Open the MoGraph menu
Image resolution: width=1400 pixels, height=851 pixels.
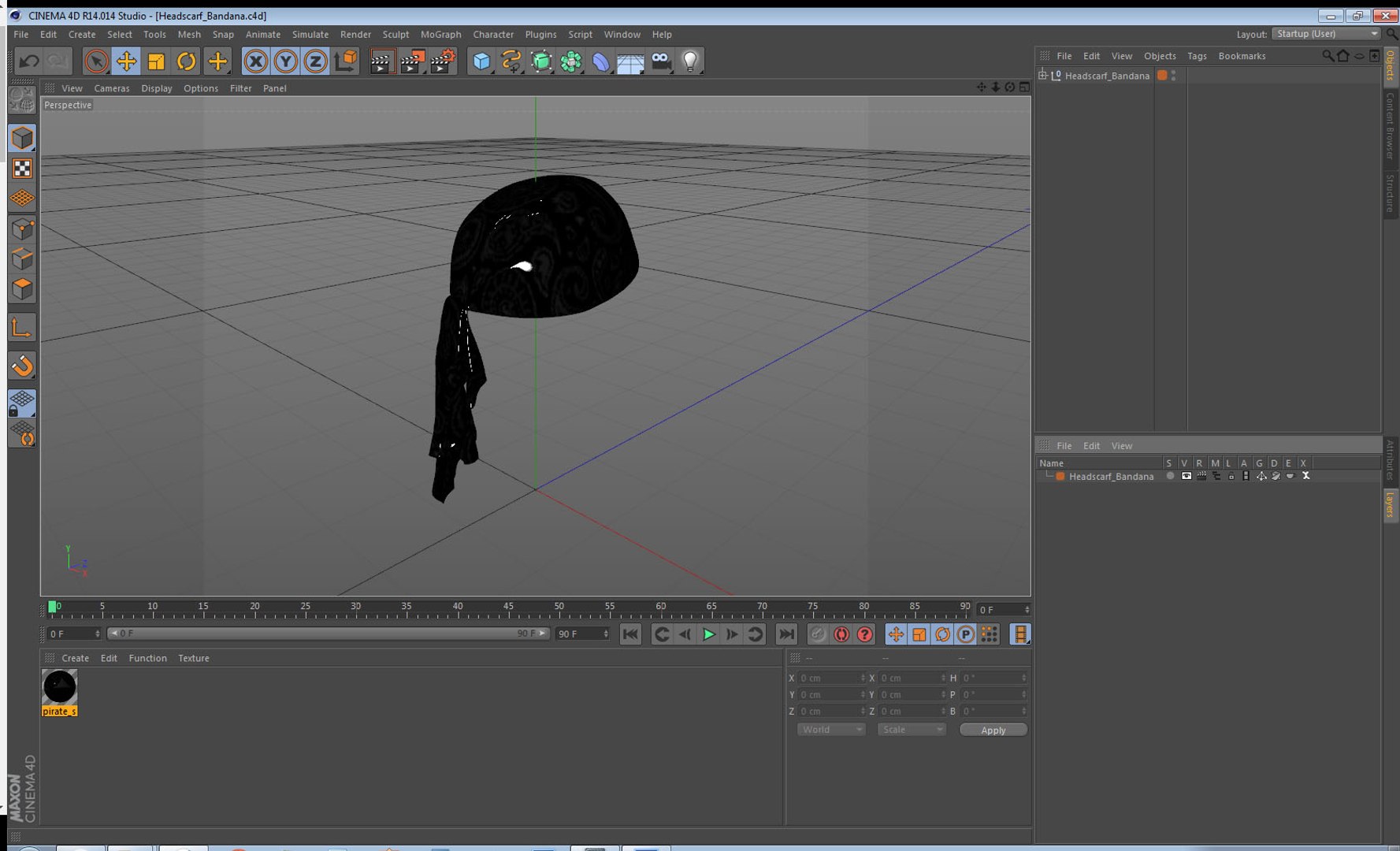440,35
